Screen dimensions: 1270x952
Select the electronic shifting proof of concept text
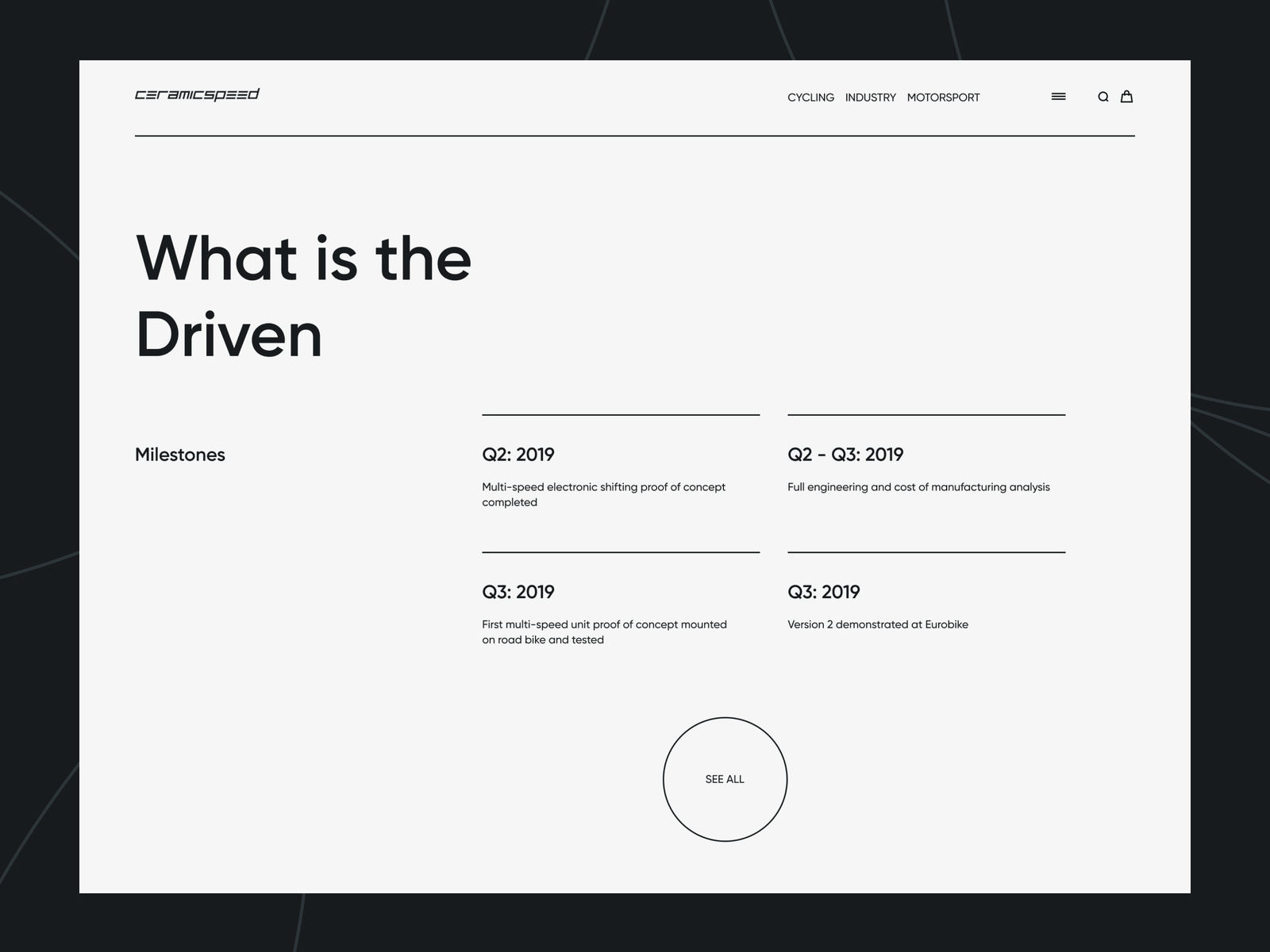click(603, 494)
